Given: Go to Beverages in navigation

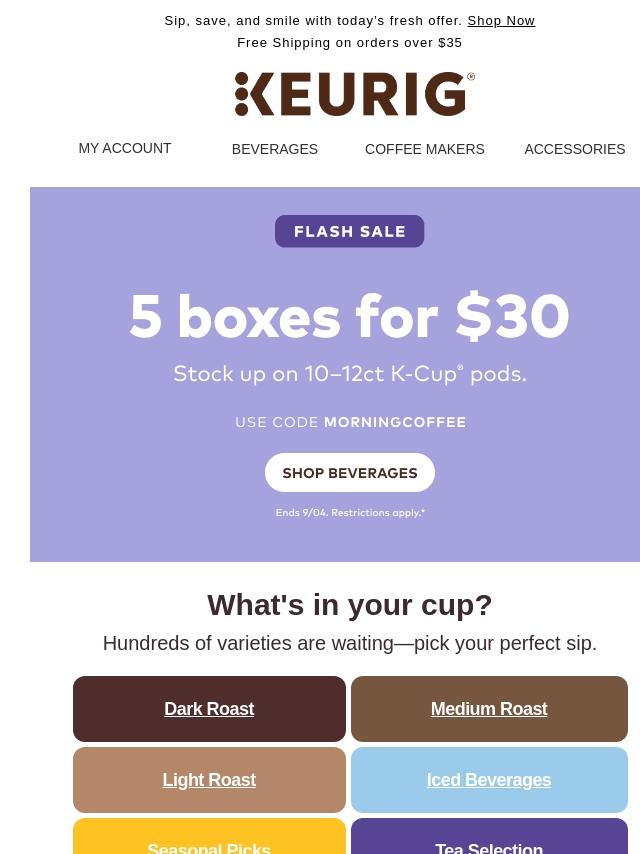Looking at the screenshot, I should coord(275,149).
